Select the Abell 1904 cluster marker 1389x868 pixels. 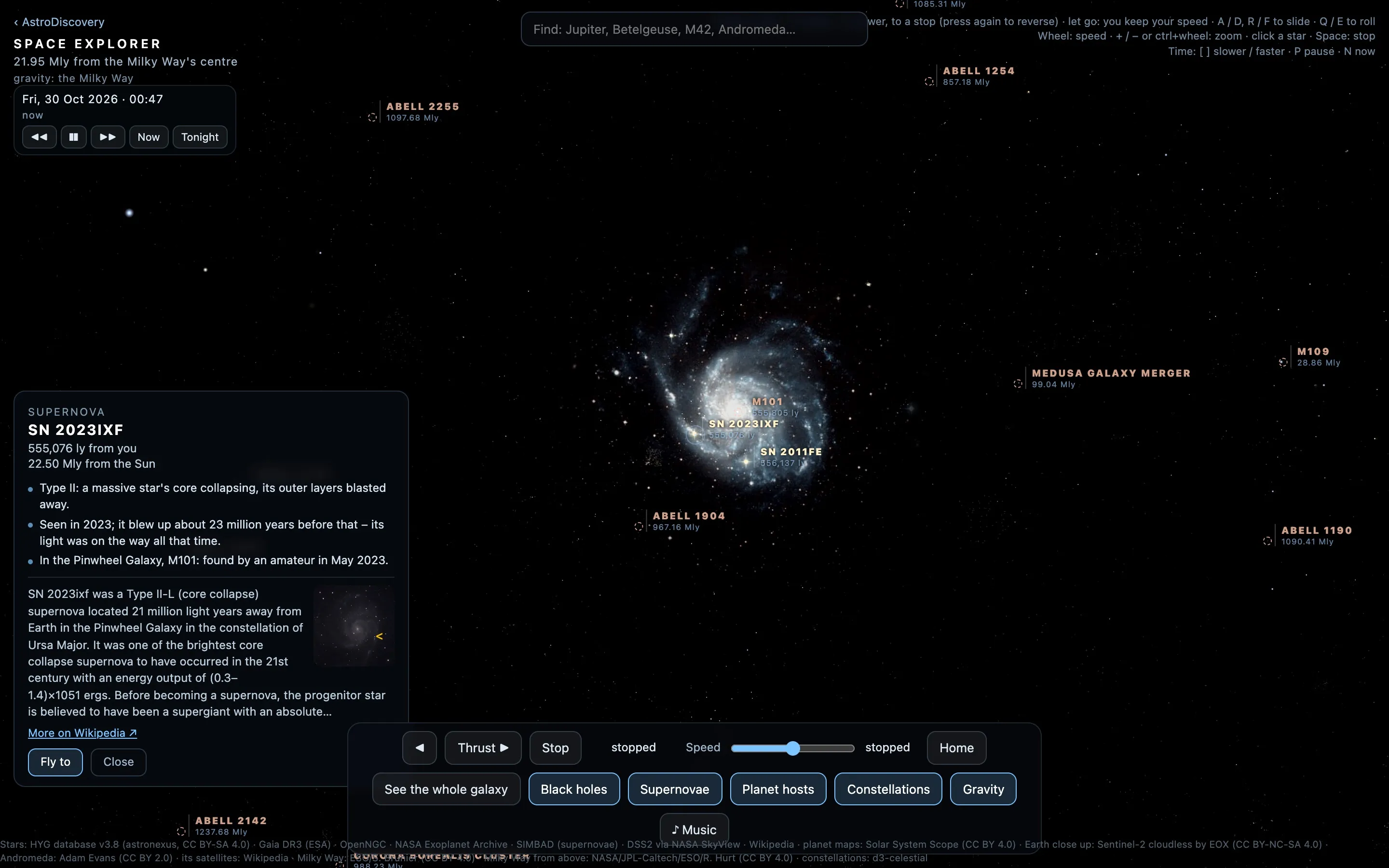[639, 527]
